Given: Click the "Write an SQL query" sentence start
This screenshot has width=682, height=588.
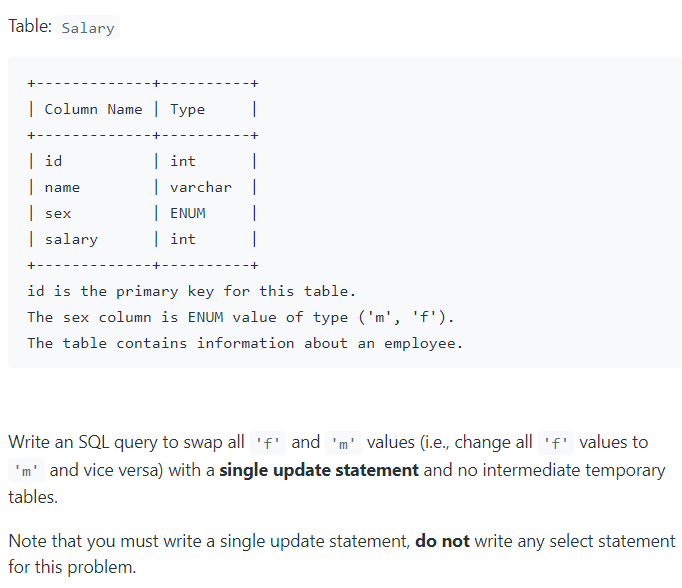Looking at the screenshot, I should point(76,442).
